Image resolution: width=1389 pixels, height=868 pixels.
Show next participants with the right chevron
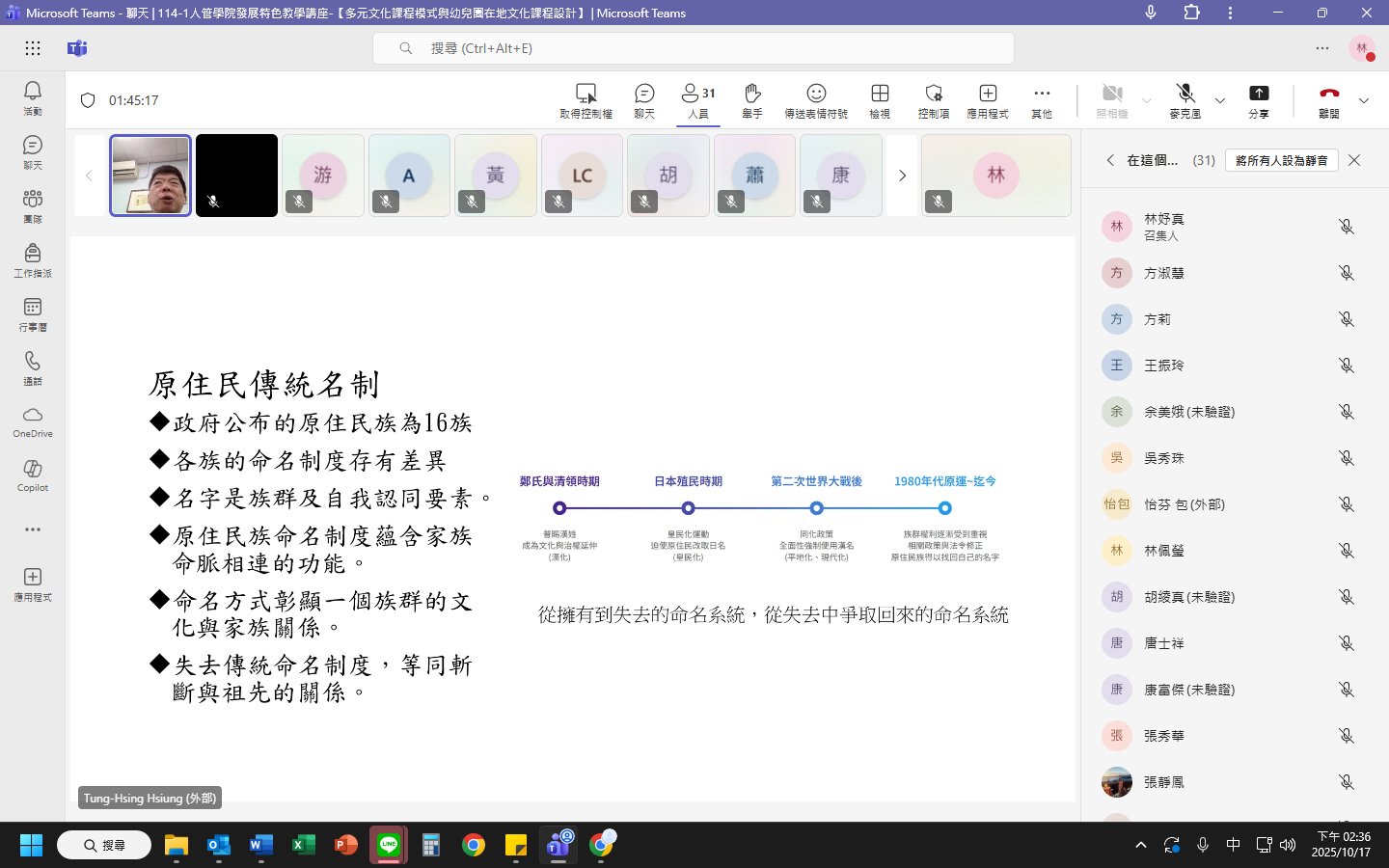[902, 176]
